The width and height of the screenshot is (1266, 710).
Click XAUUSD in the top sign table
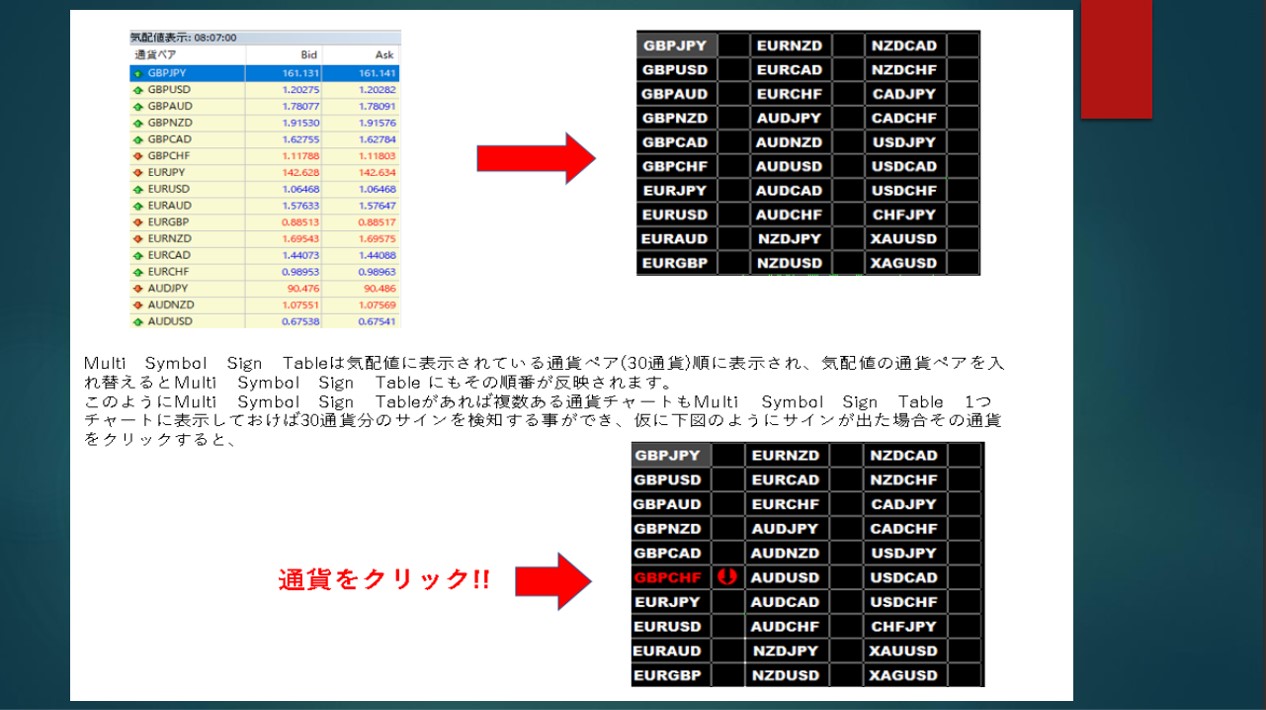point(904,239)
